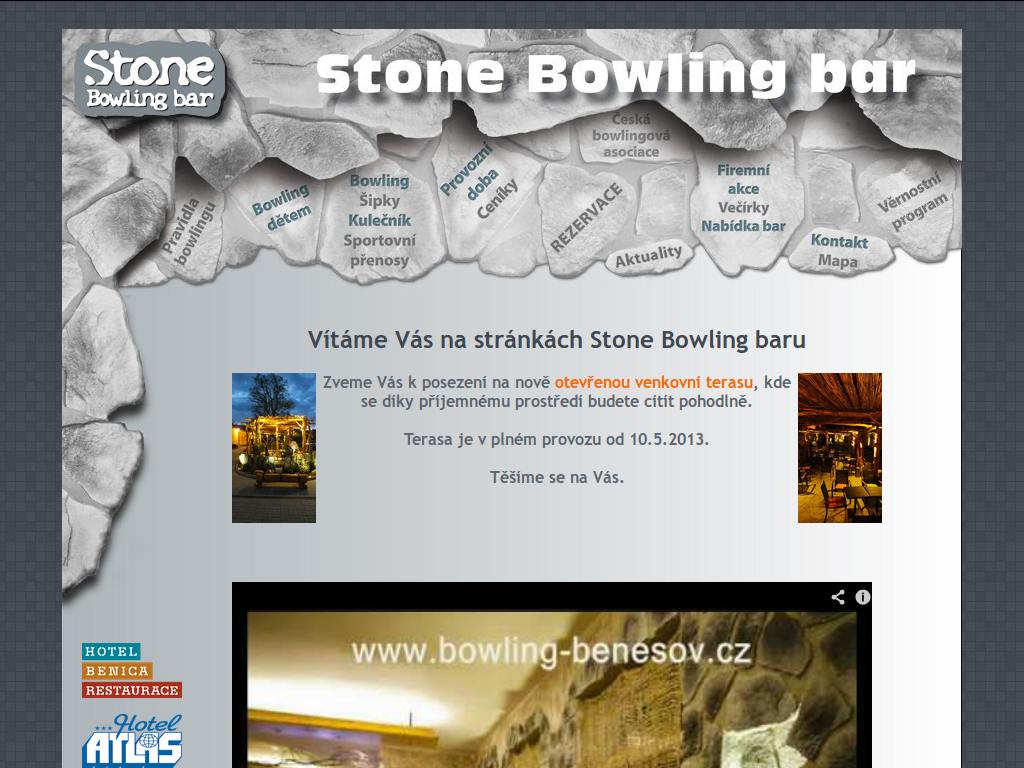Open the Hotel Atlas logo
The height and width of the screenshot is (768, 1024).
(132, 741)
